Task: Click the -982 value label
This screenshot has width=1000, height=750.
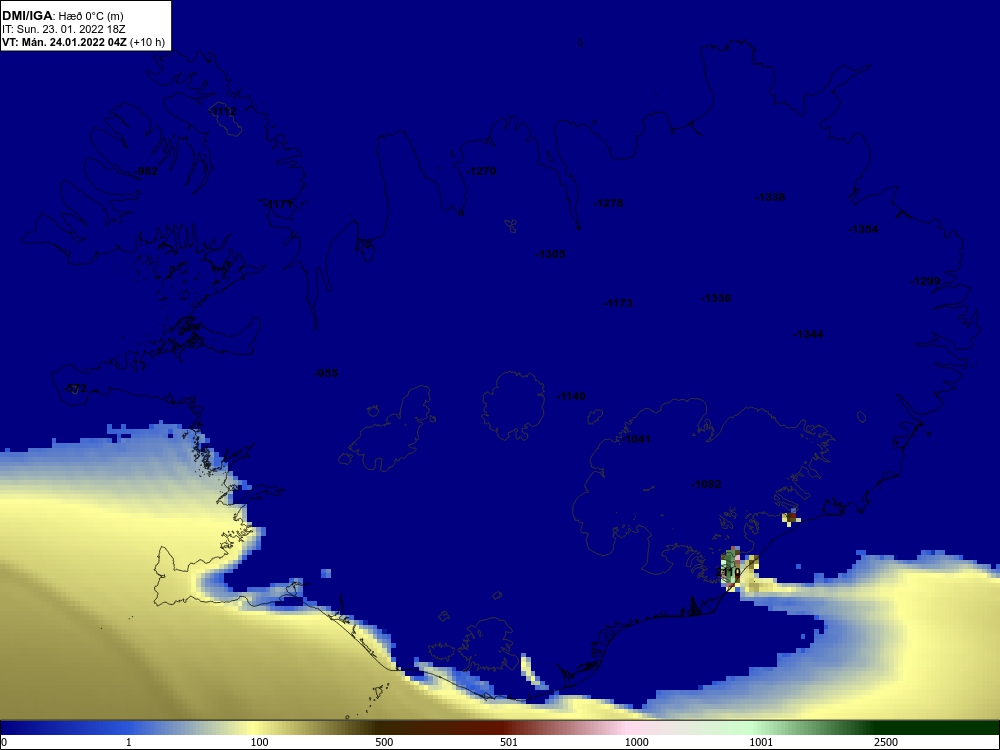Action: point(146,171)
